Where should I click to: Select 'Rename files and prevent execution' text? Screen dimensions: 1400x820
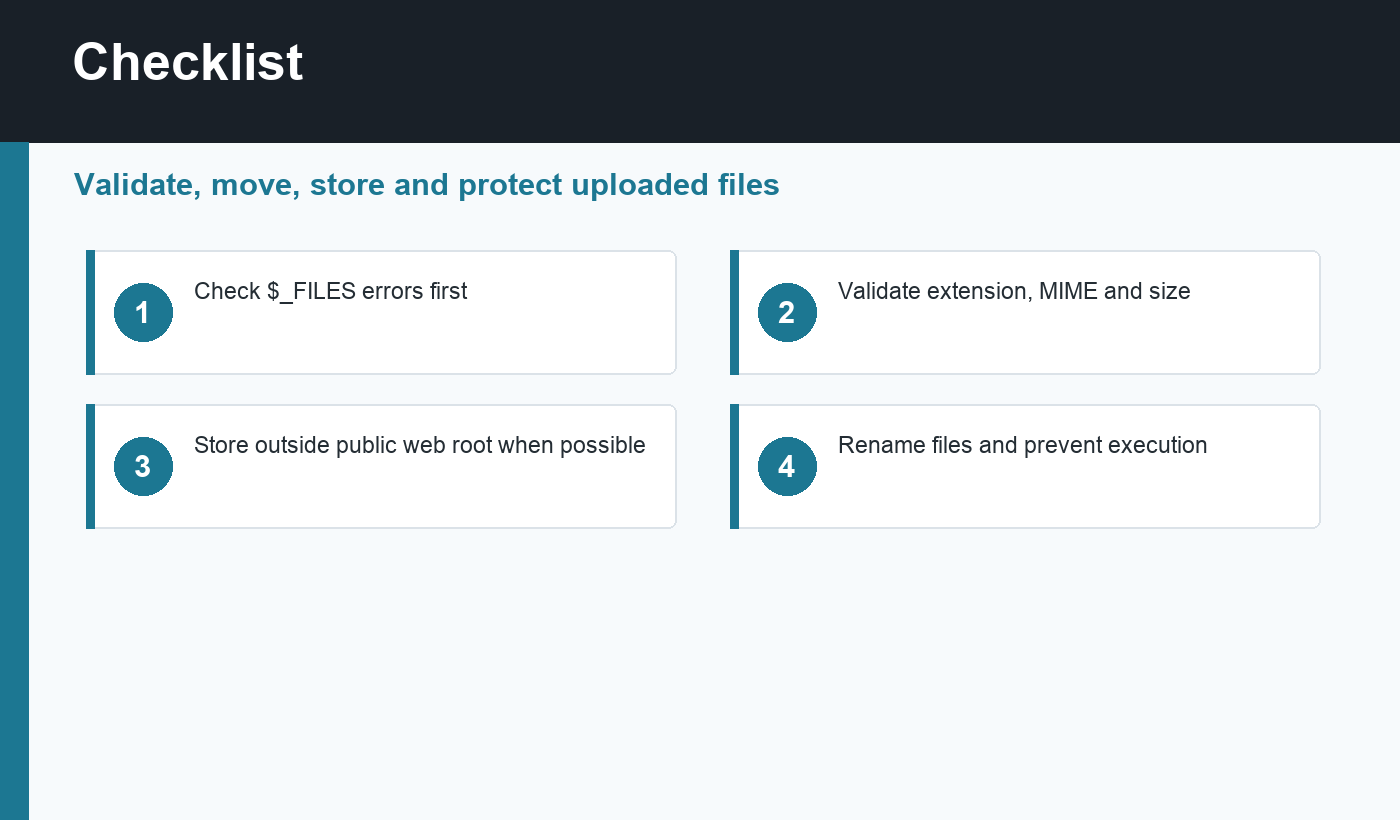[x=1022, y=445]
